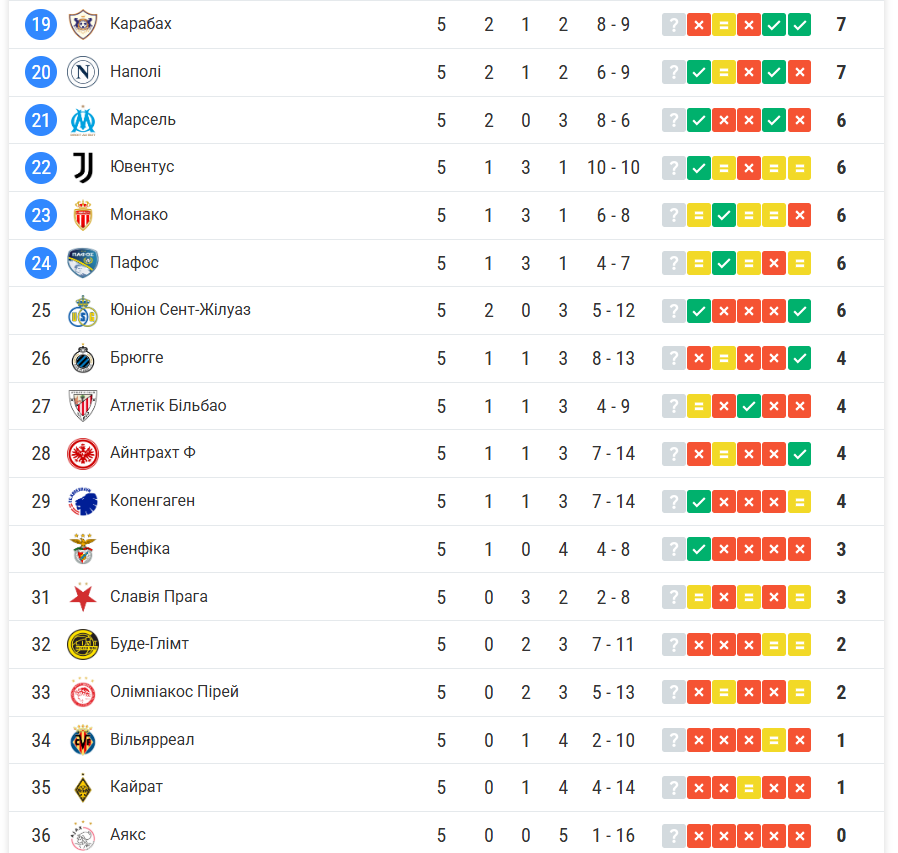
Task: Click the Bodø/Glimt yellow crest
Action: (82, 644)
